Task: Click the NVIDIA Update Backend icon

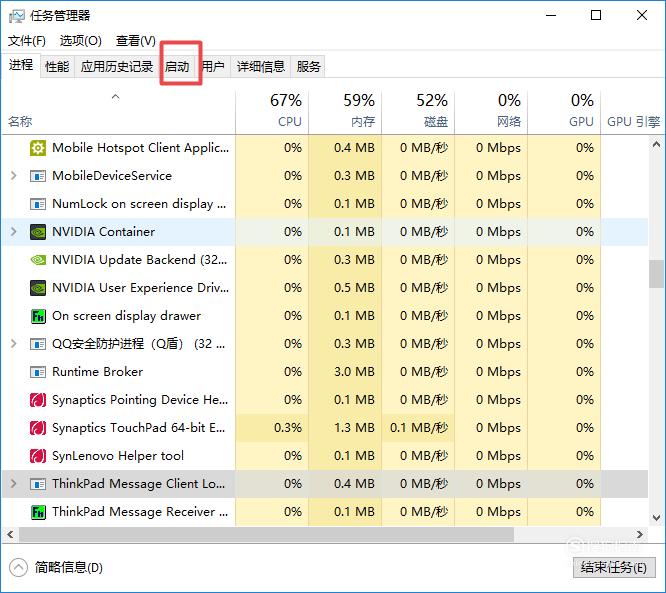Action: (38, 260)
